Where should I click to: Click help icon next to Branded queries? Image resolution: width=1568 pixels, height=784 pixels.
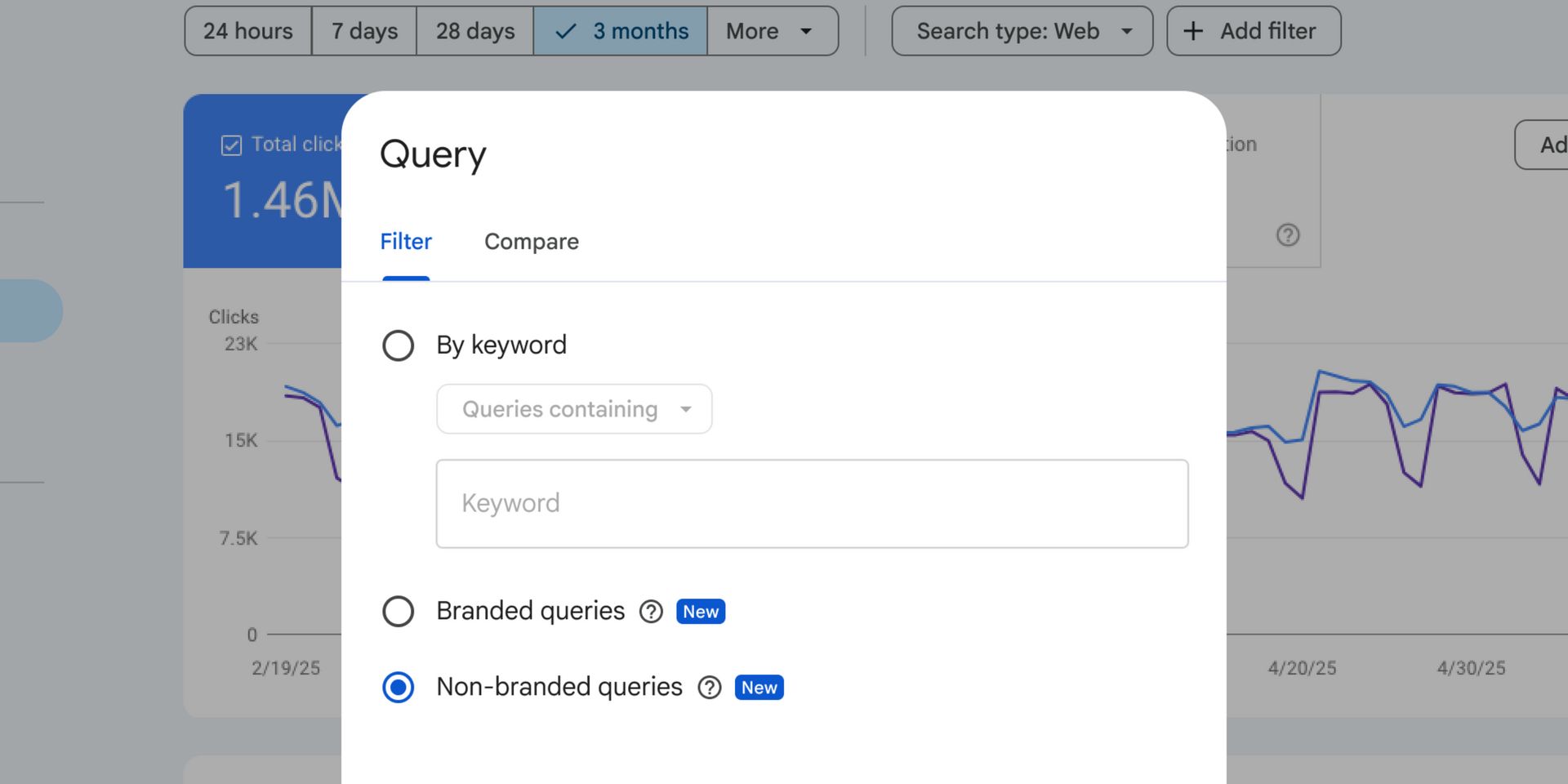pyautogui.click(x=651, y=612)
